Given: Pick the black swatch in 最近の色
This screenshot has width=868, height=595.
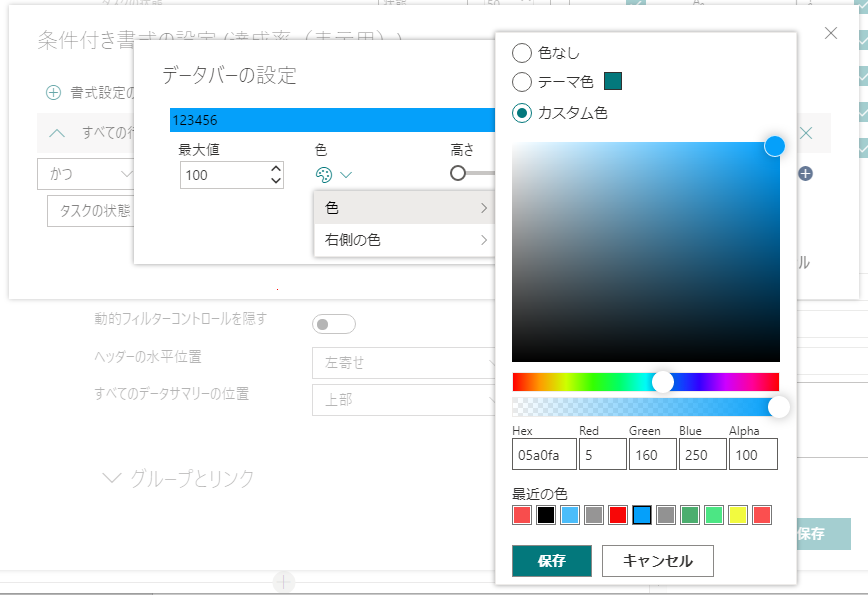Looking at the screenshot, I should point(546,515).
